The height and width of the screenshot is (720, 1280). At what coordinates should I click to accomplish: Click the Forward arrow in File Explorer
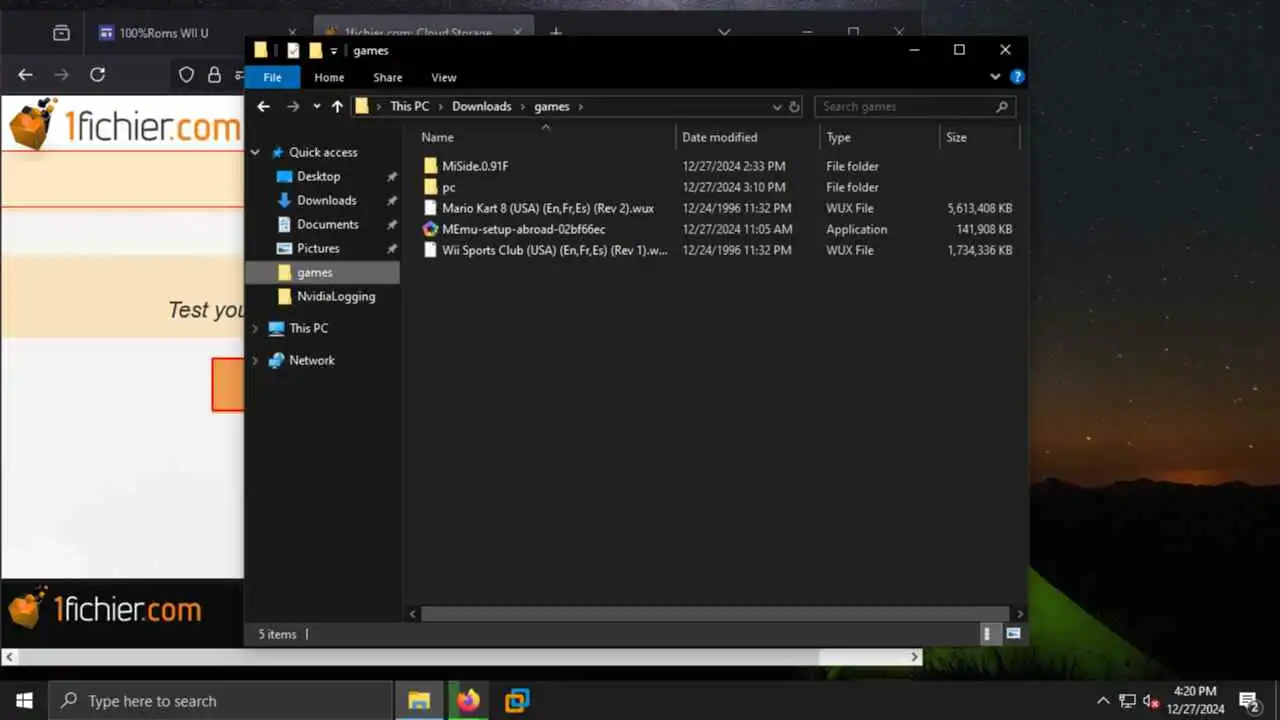click(293, 106)
